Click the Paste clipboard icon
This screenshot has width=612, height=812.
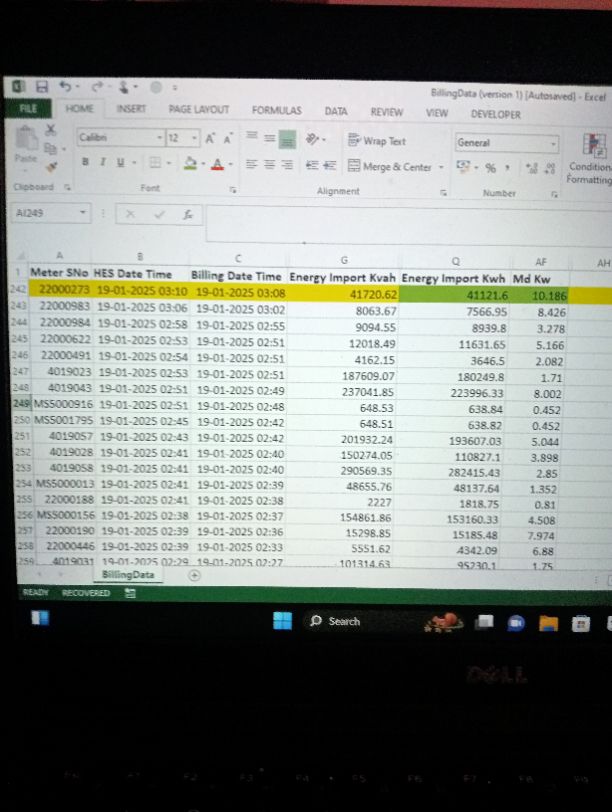tap(26, 140)
